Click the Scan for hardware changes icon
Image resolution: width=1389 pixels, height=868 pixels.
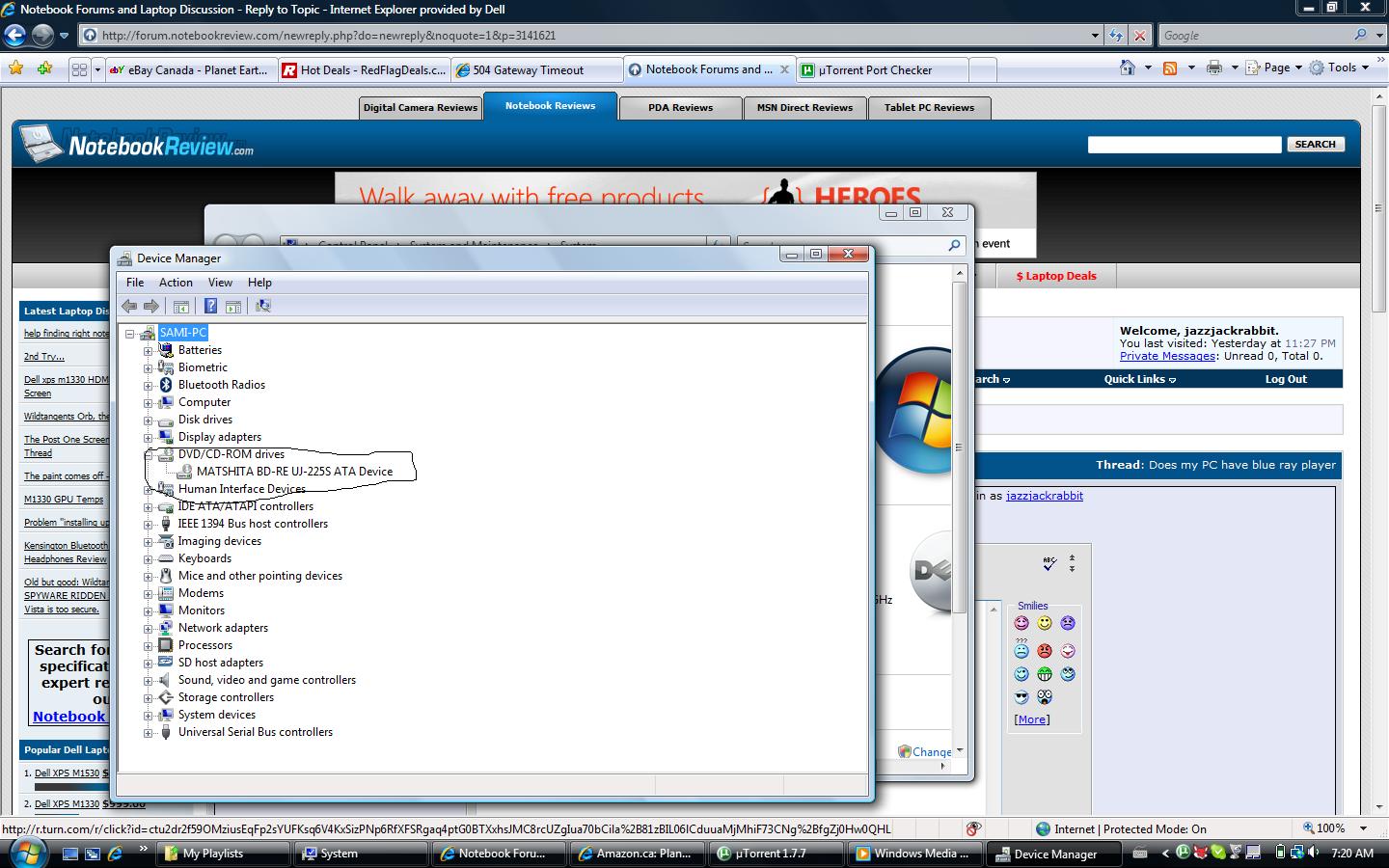pyautogui.click(x=262, y=306)
